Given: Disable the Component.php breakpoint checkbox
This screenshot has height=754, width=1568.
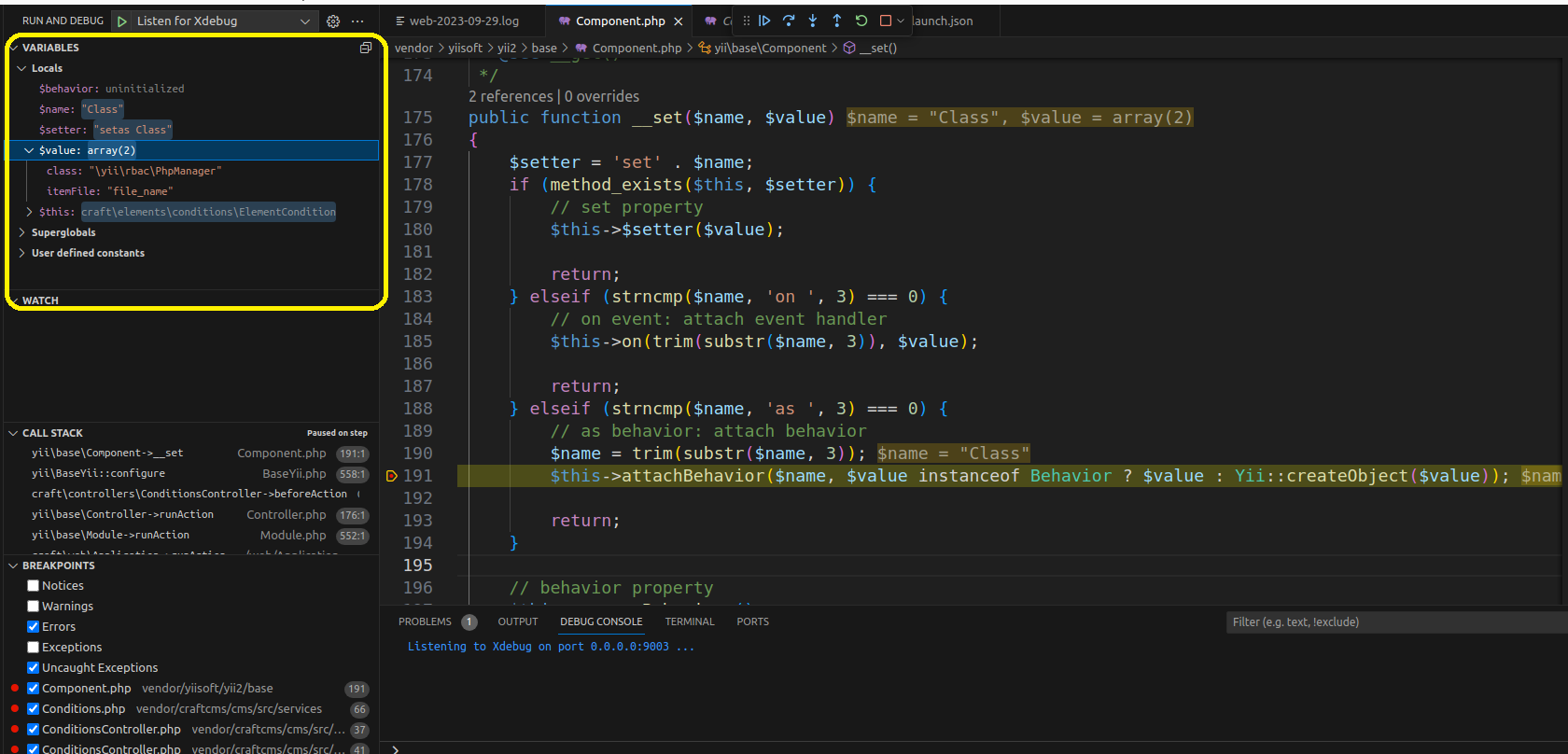Looking at the screenshot, I should [x=34, y=688].
